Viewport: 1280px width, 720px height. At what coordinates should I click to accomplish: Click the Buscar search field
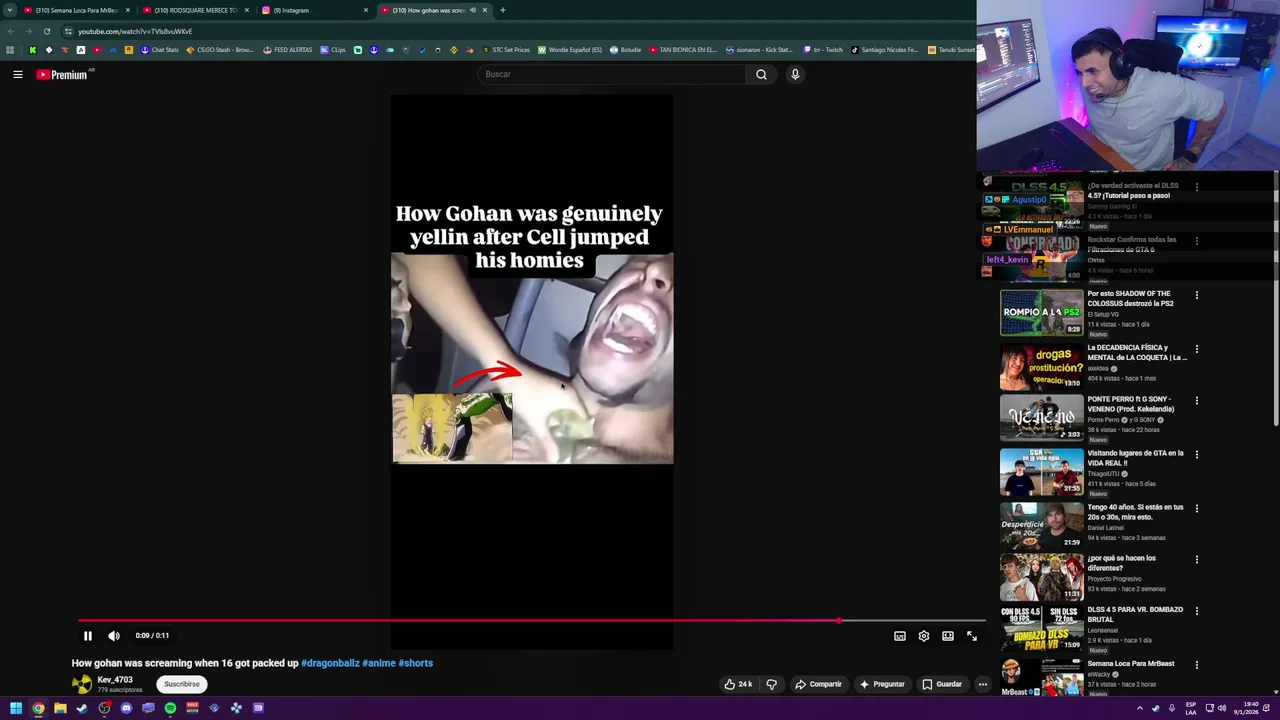612,74
